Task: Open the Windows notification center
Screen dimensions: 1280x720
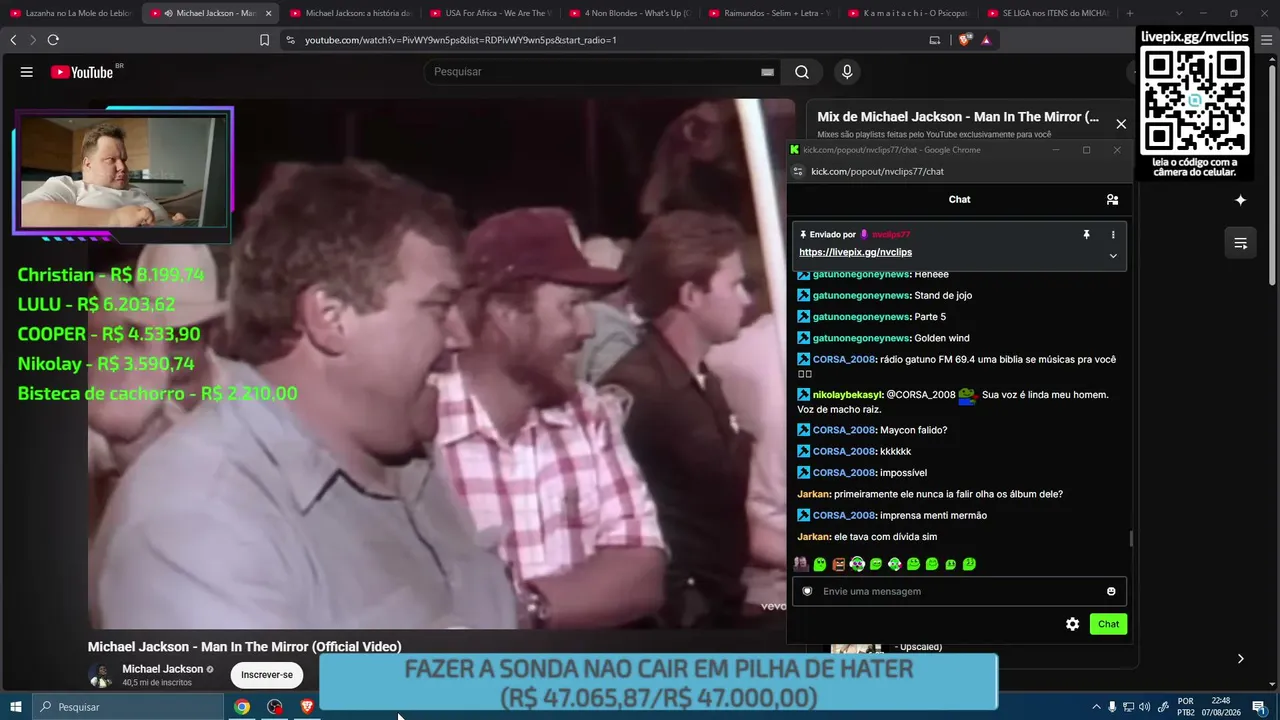Action: 1258,707
